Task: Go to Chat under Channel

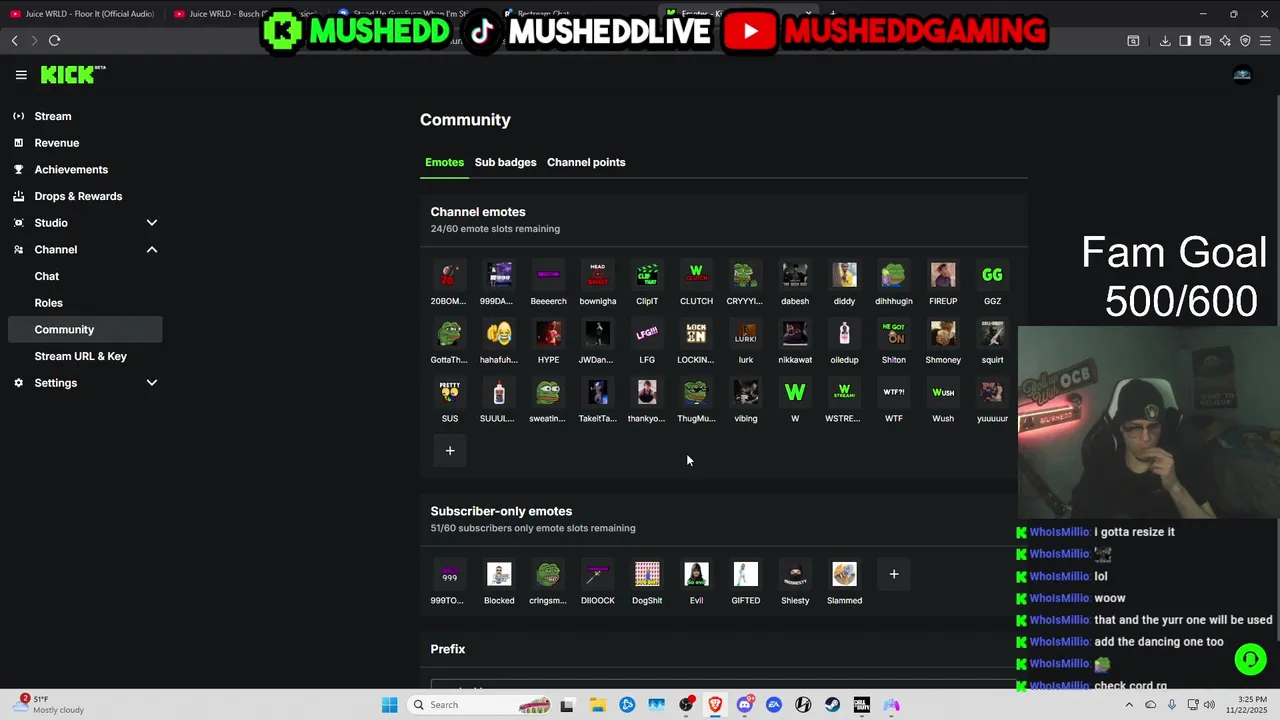Action: coord(84,276)
